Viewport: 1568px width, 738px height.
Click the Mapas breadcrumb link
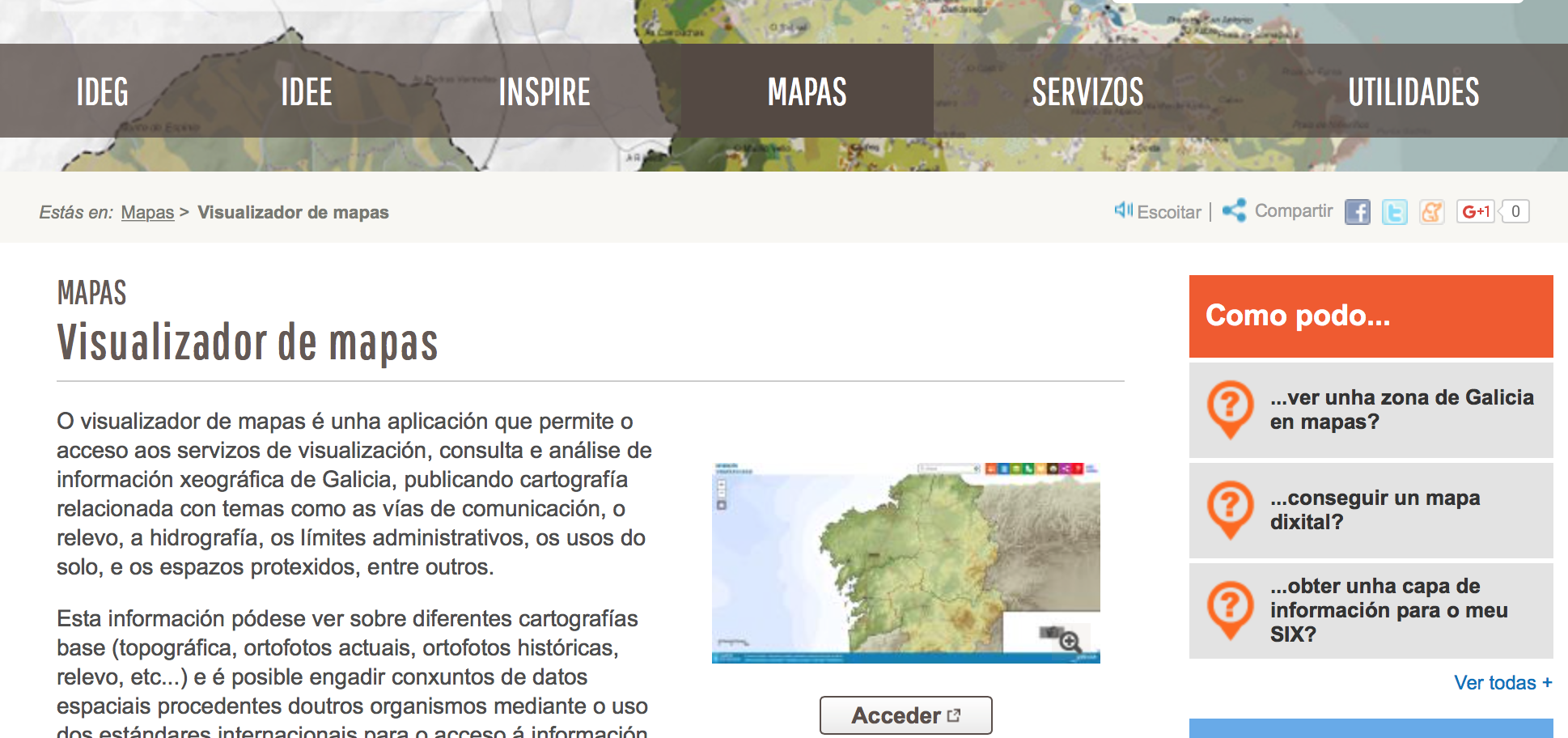pos(147,212)
